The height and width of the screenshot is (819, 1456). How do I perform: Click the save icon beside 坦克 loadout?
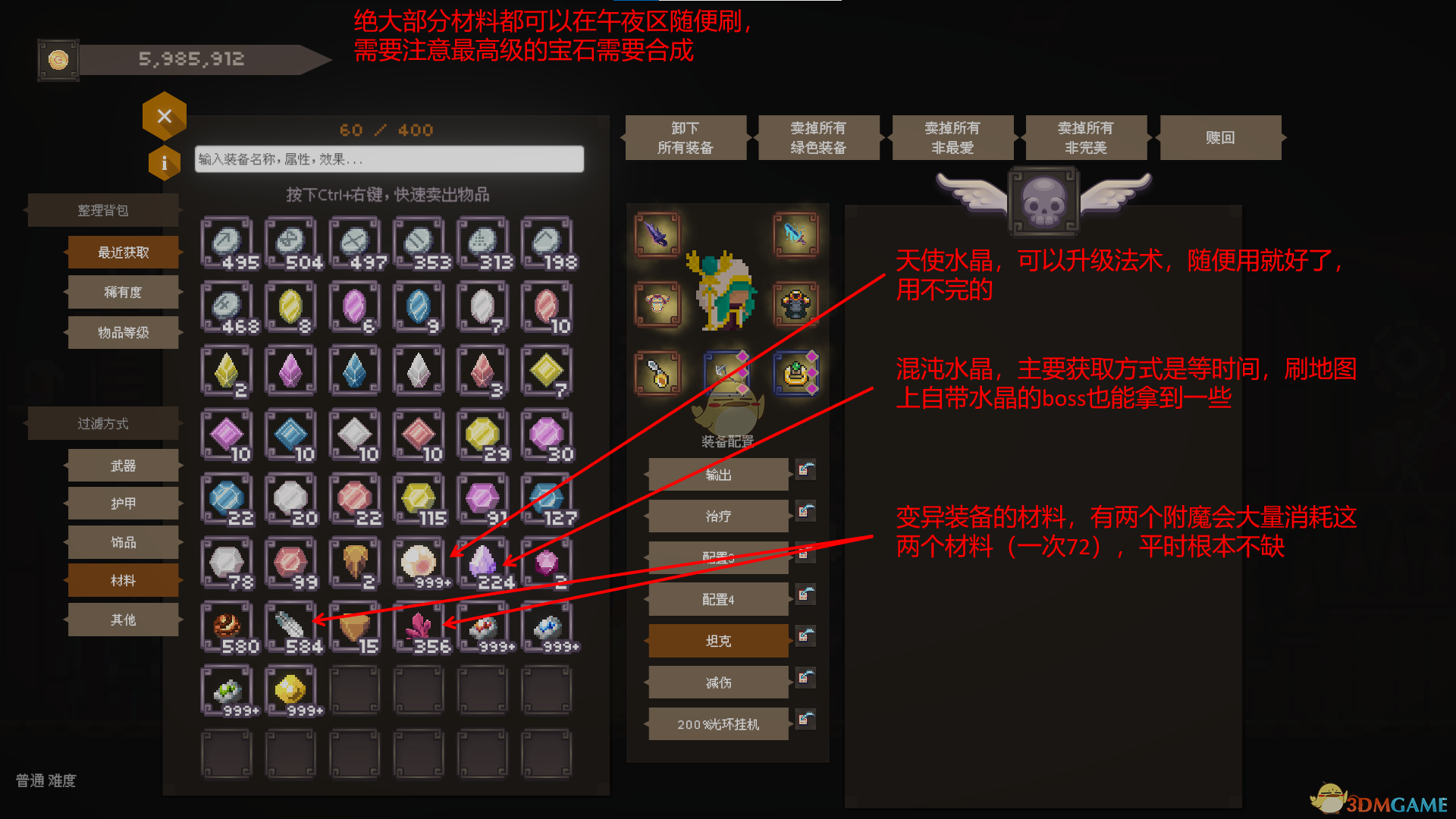click(805, 635)
